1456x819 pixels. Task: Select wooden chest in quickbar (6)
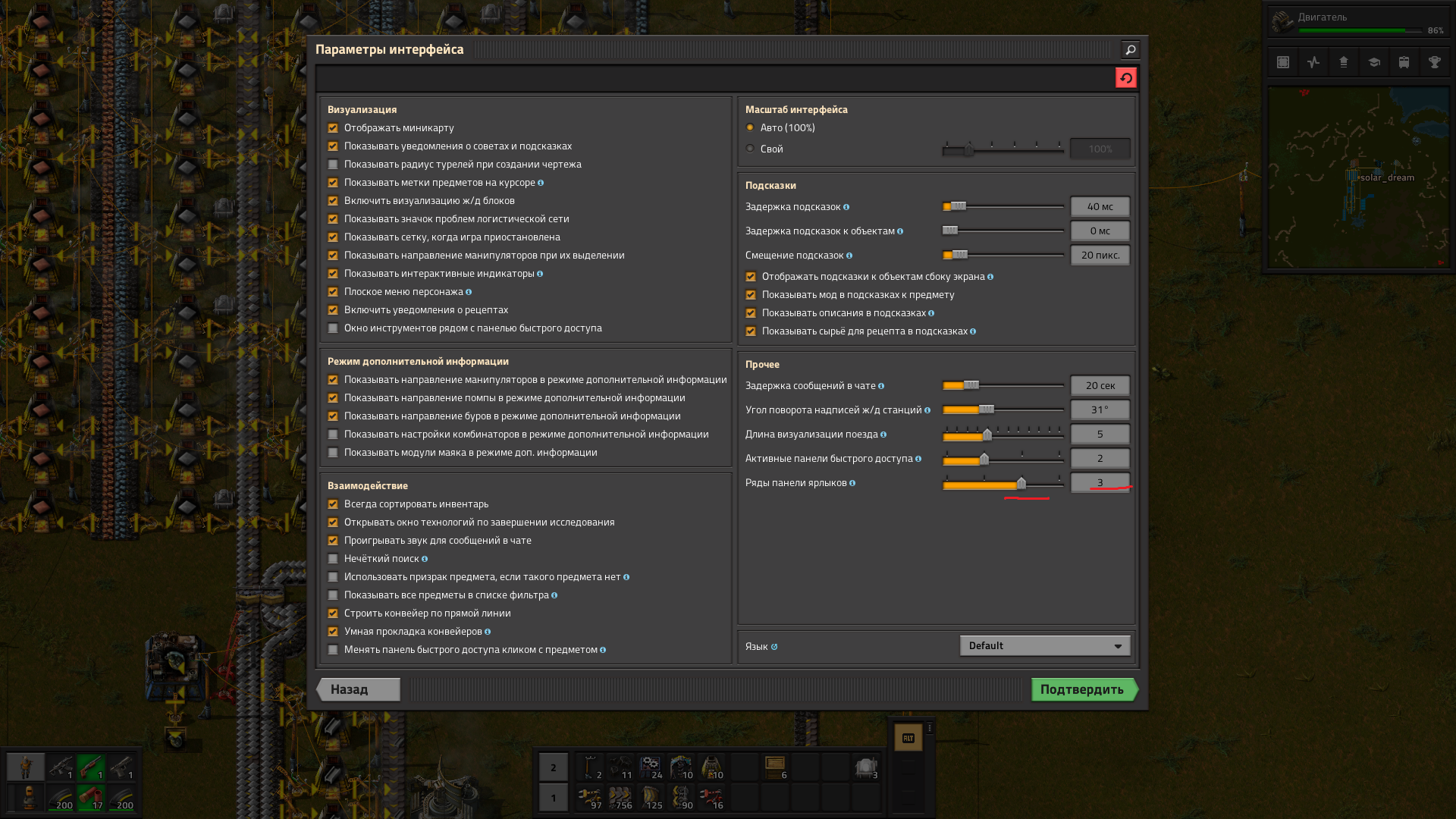pos(775,767)
